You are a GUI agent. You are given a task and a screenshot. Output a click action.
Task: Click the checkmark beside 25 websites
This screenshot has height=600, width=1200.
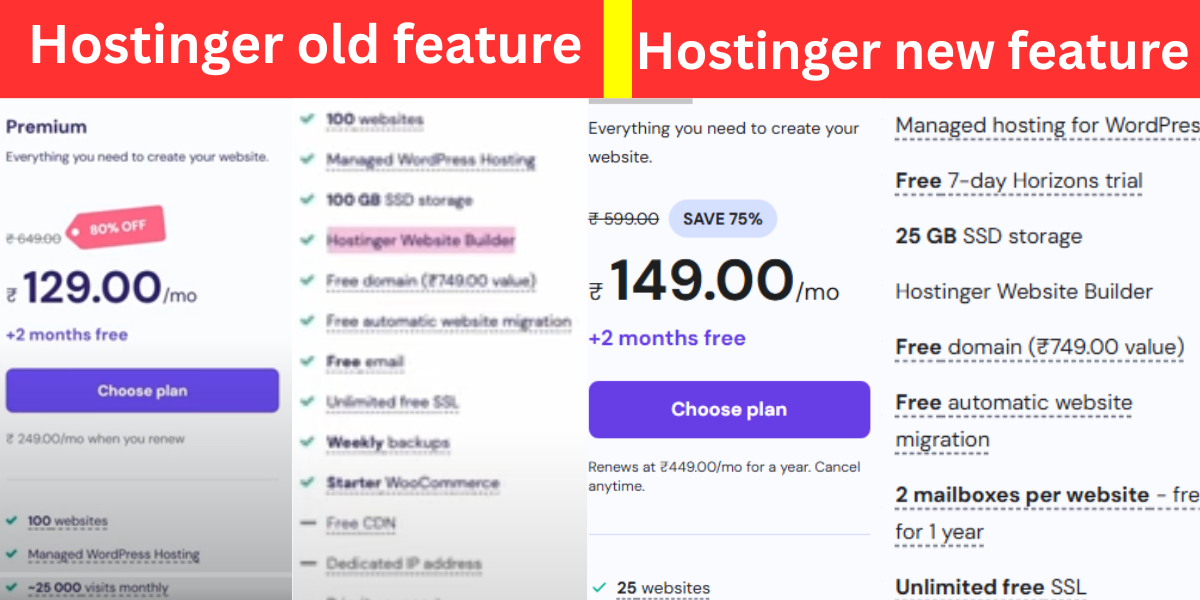click(x=598, y=587)
